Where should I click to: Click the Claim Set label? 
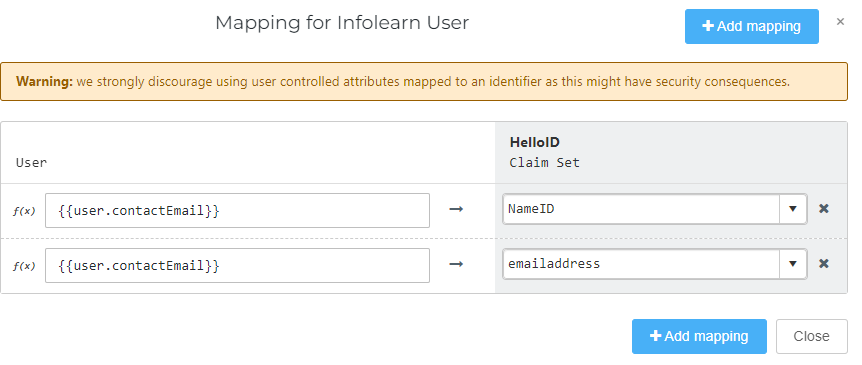pyautogui.click(x=544, y=163)
